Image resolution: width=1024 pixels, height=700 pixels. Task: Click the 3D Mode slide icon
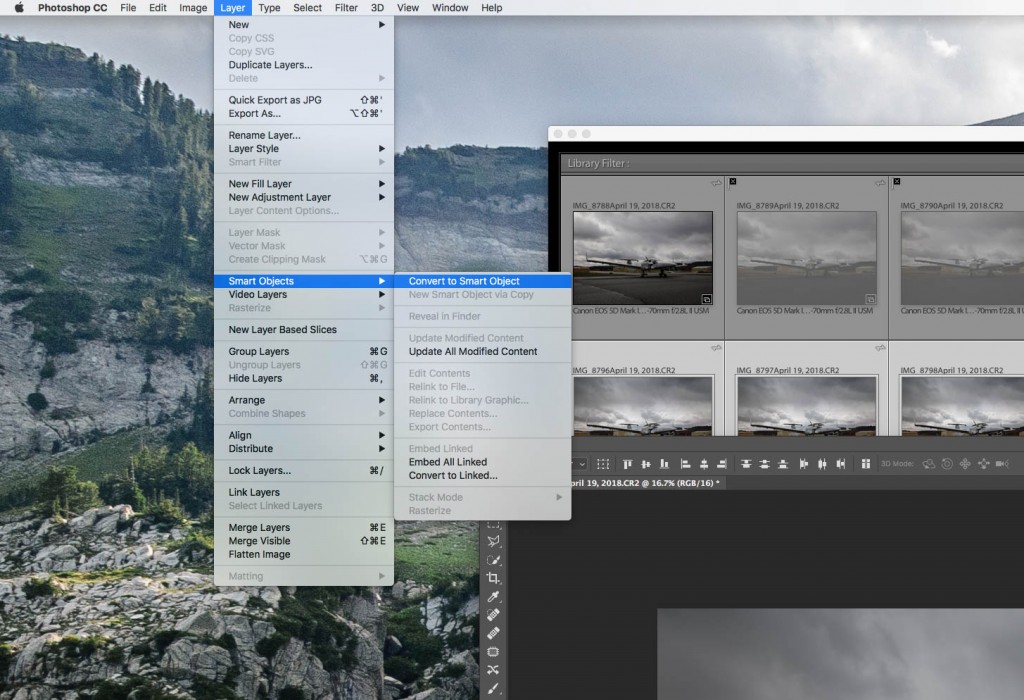pyautogui.click(x=984, y=464)
